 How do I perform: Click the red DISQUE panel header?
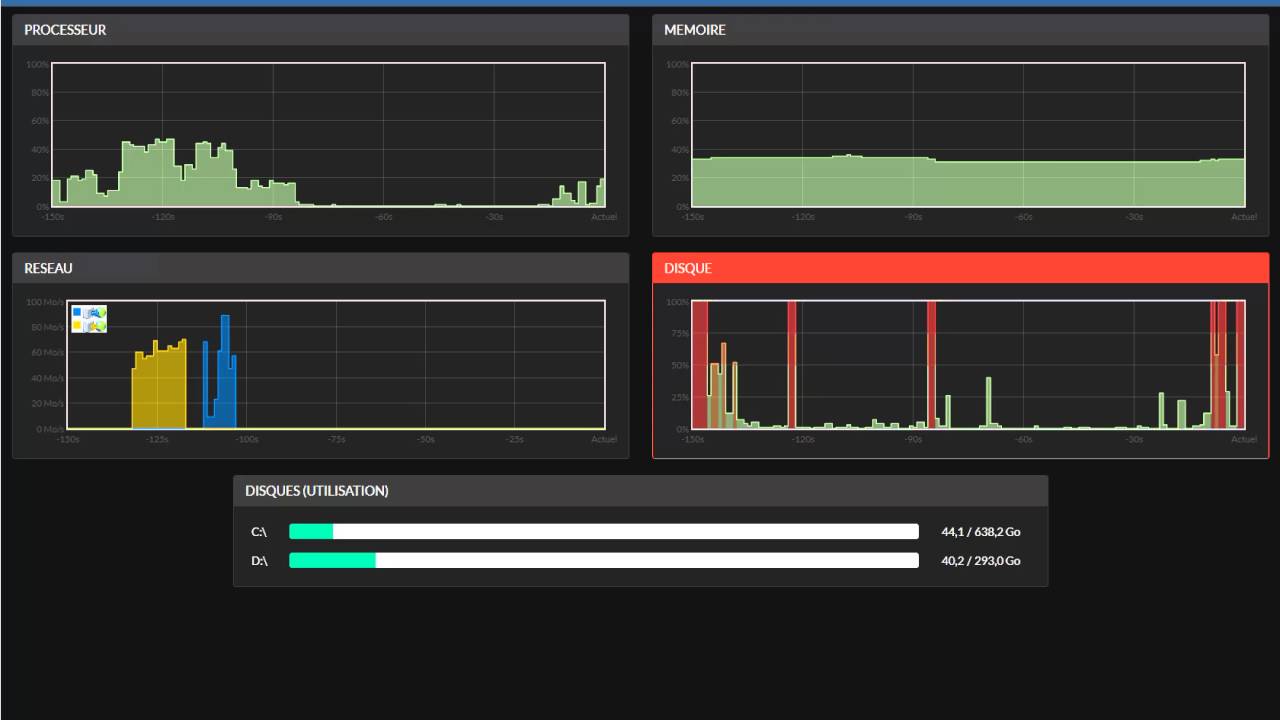[x=960, y=268]
